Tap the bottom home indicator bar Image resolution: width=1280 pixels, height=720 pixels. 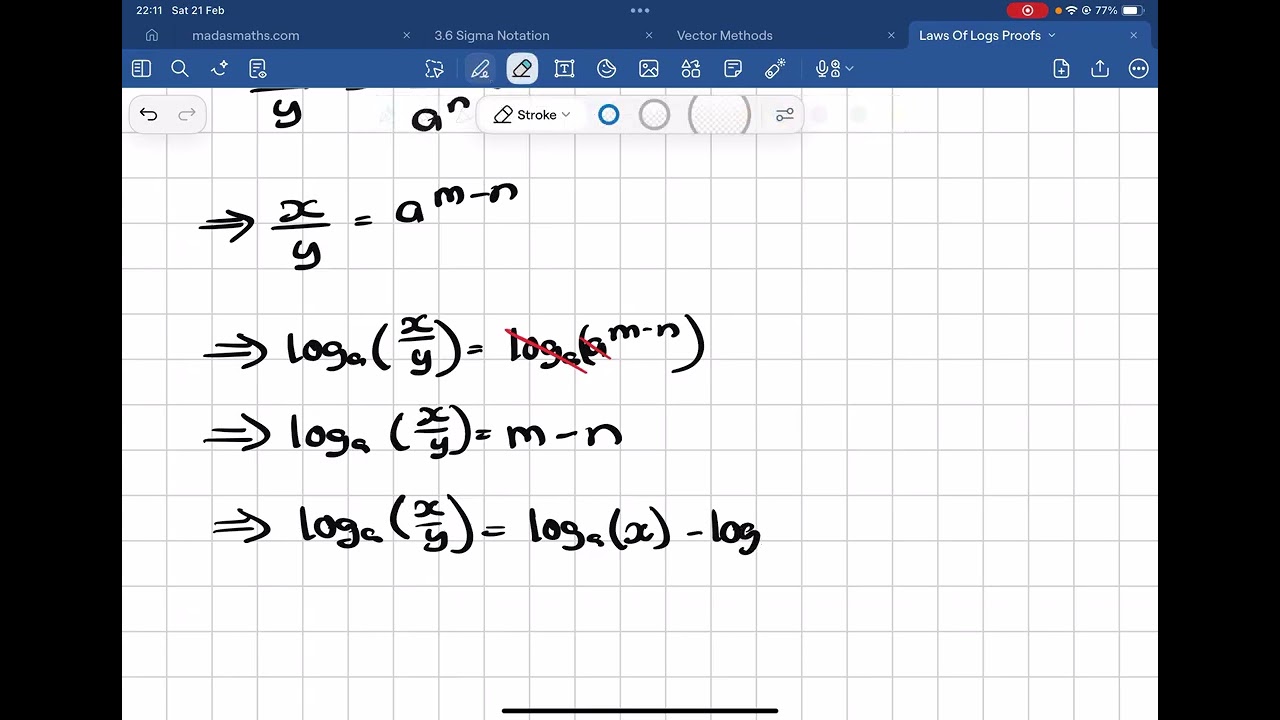(640, 711)
